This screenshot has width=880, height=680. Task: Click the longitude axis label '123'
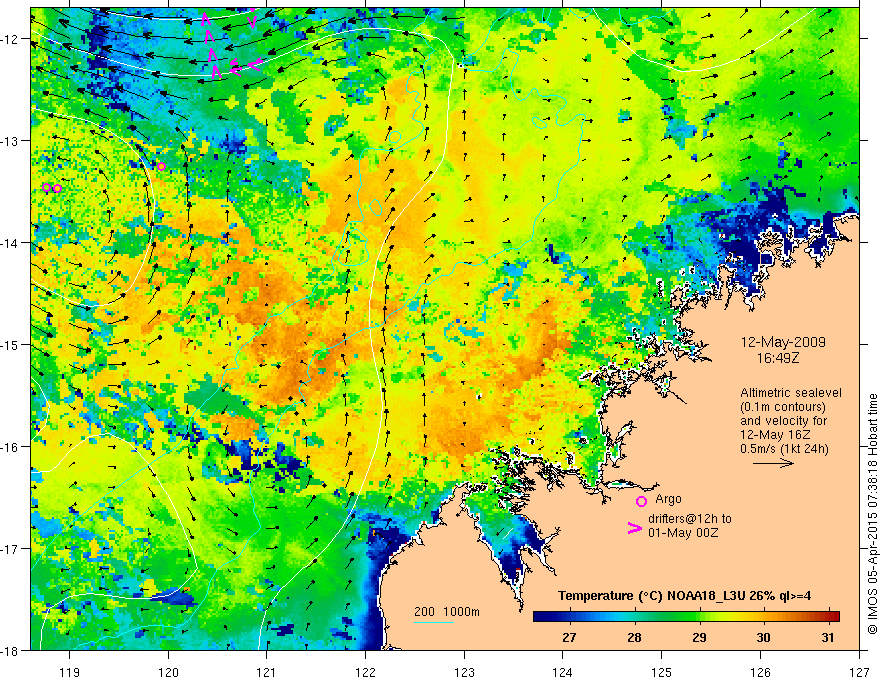pos(464,672)
